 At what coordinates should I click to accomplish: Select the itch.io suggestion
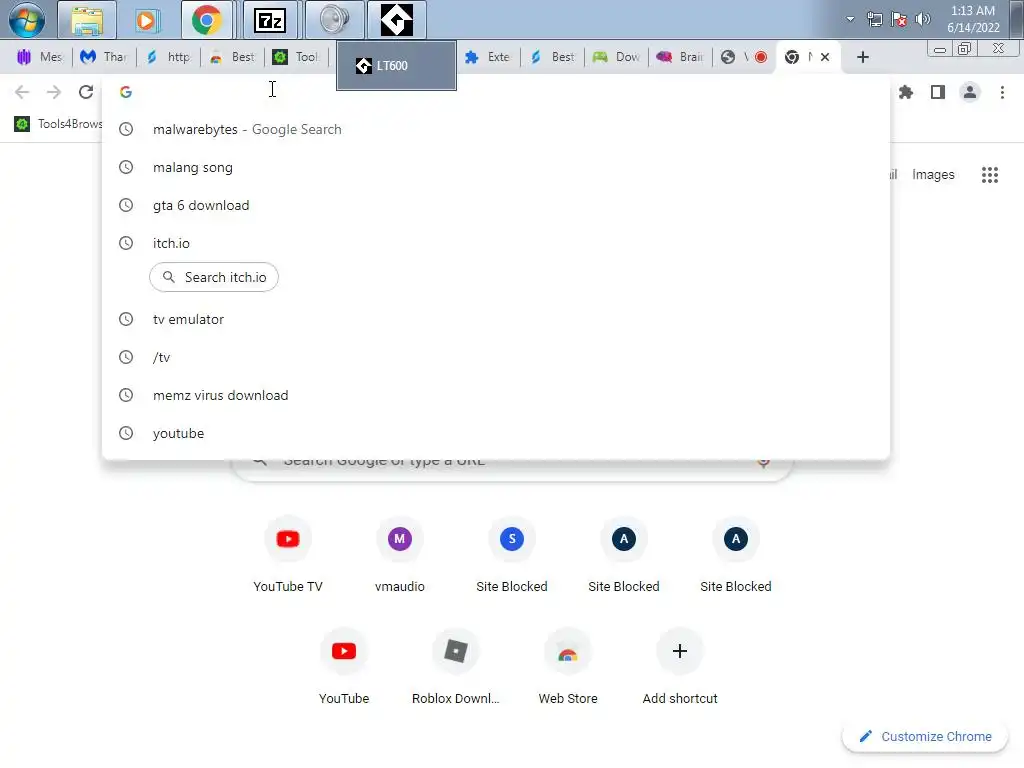(496, 243)
